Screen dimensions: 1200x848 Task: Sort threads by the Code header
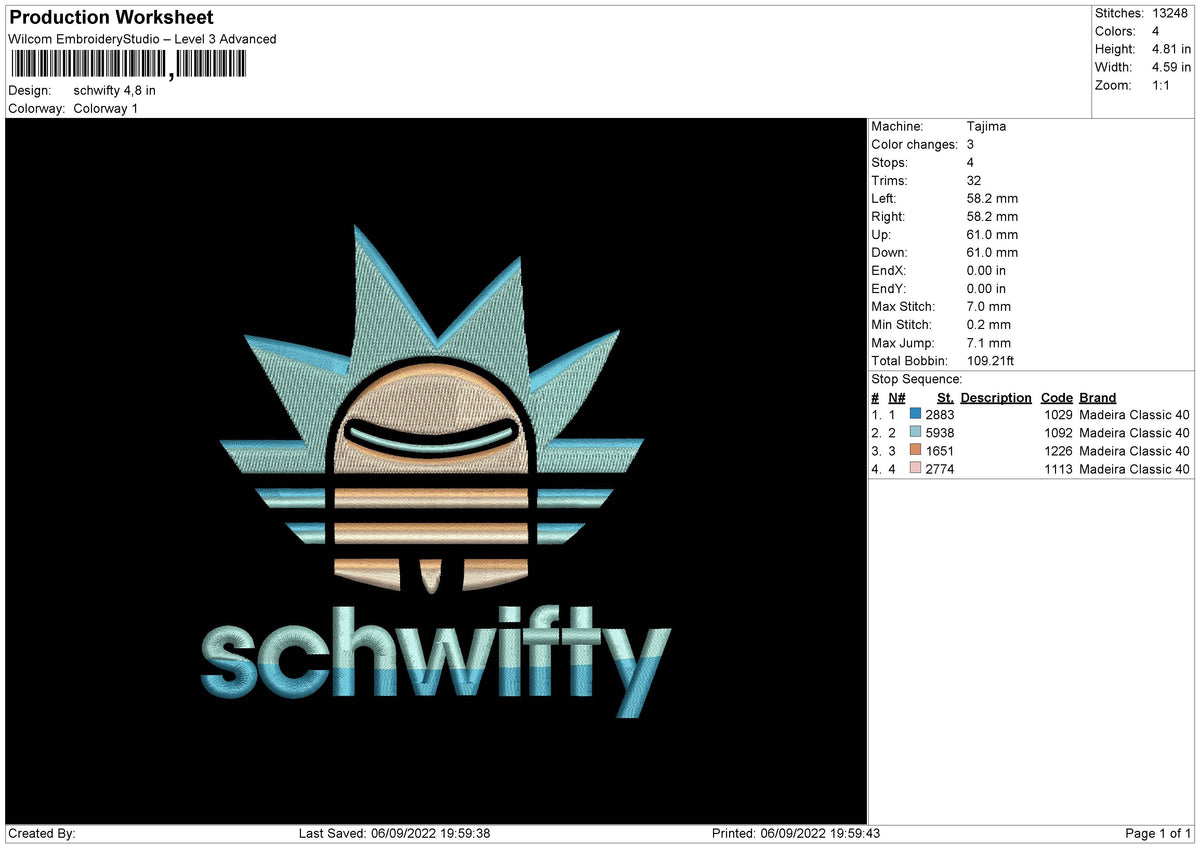tap(1057, 397)
